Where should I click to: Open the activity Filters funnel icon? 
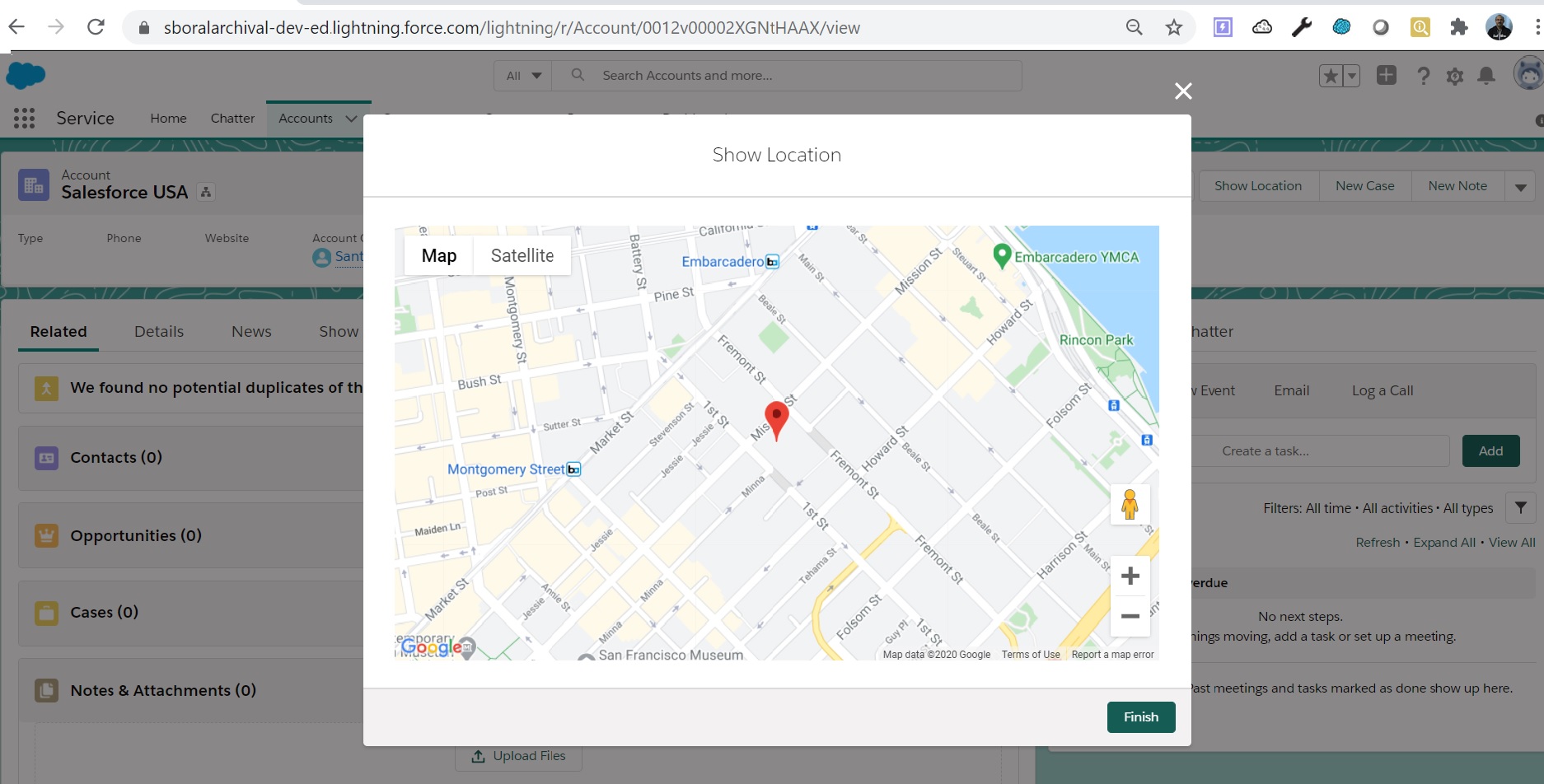[1521, 507]
